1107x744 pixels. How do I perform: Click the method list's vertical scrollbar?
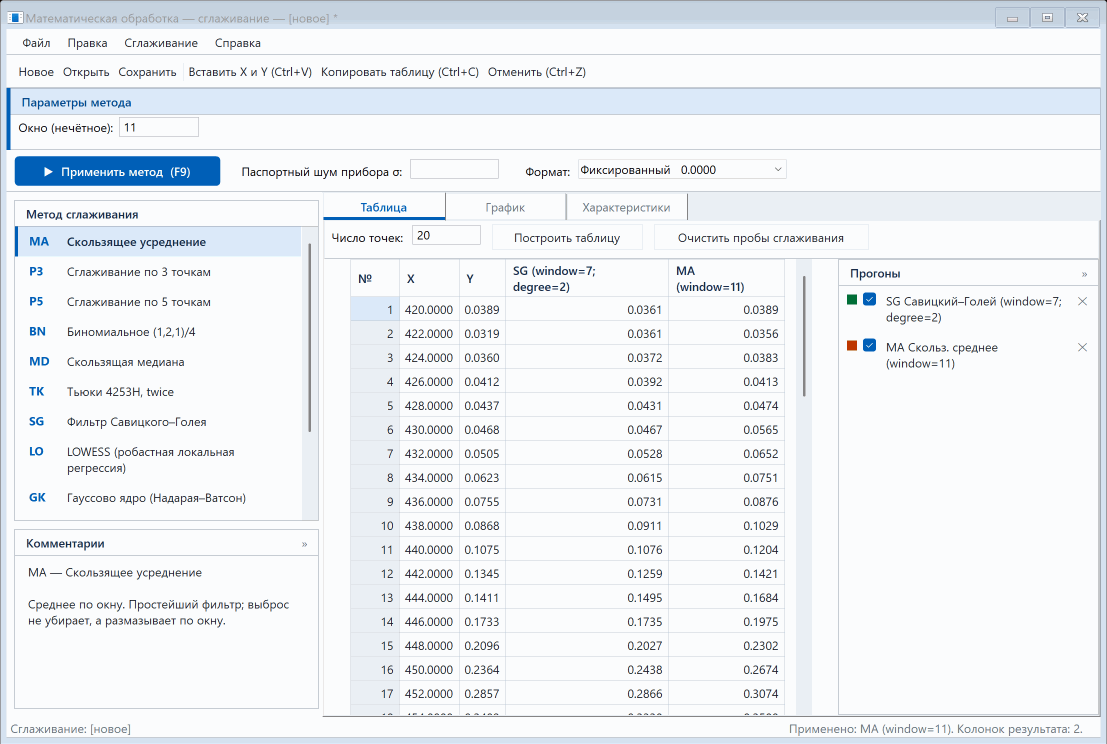[x=309, y=337]
